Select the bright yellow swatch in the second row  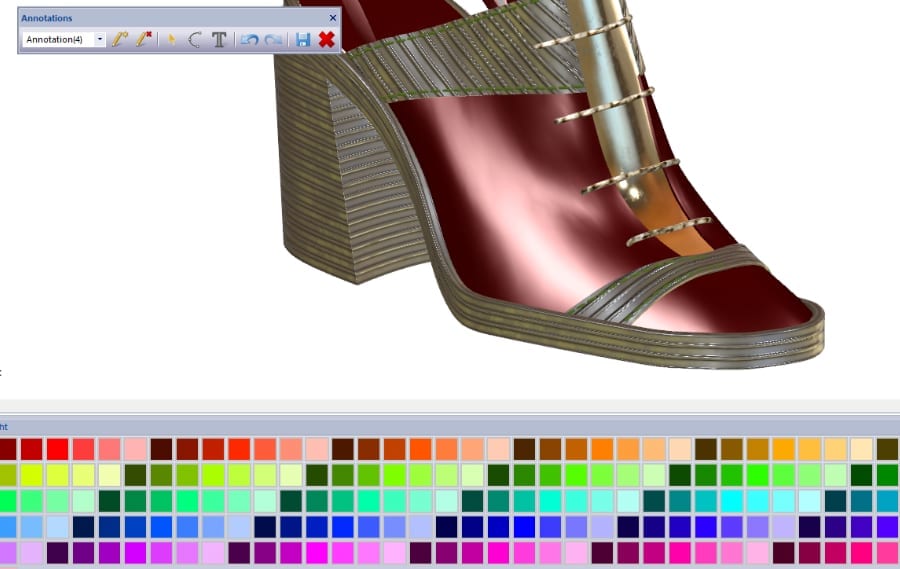pos(32,475)
